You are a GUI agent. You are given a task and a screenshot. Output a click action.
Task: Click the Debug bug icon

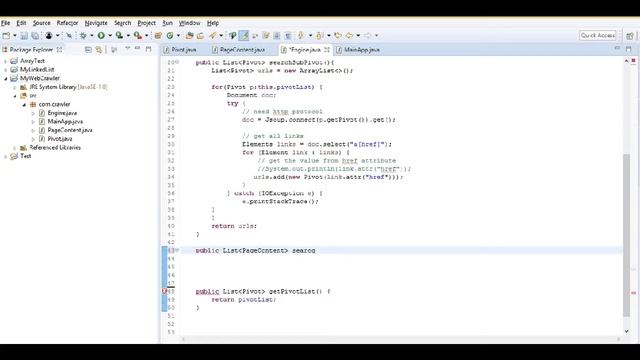[x=83, y=36]
